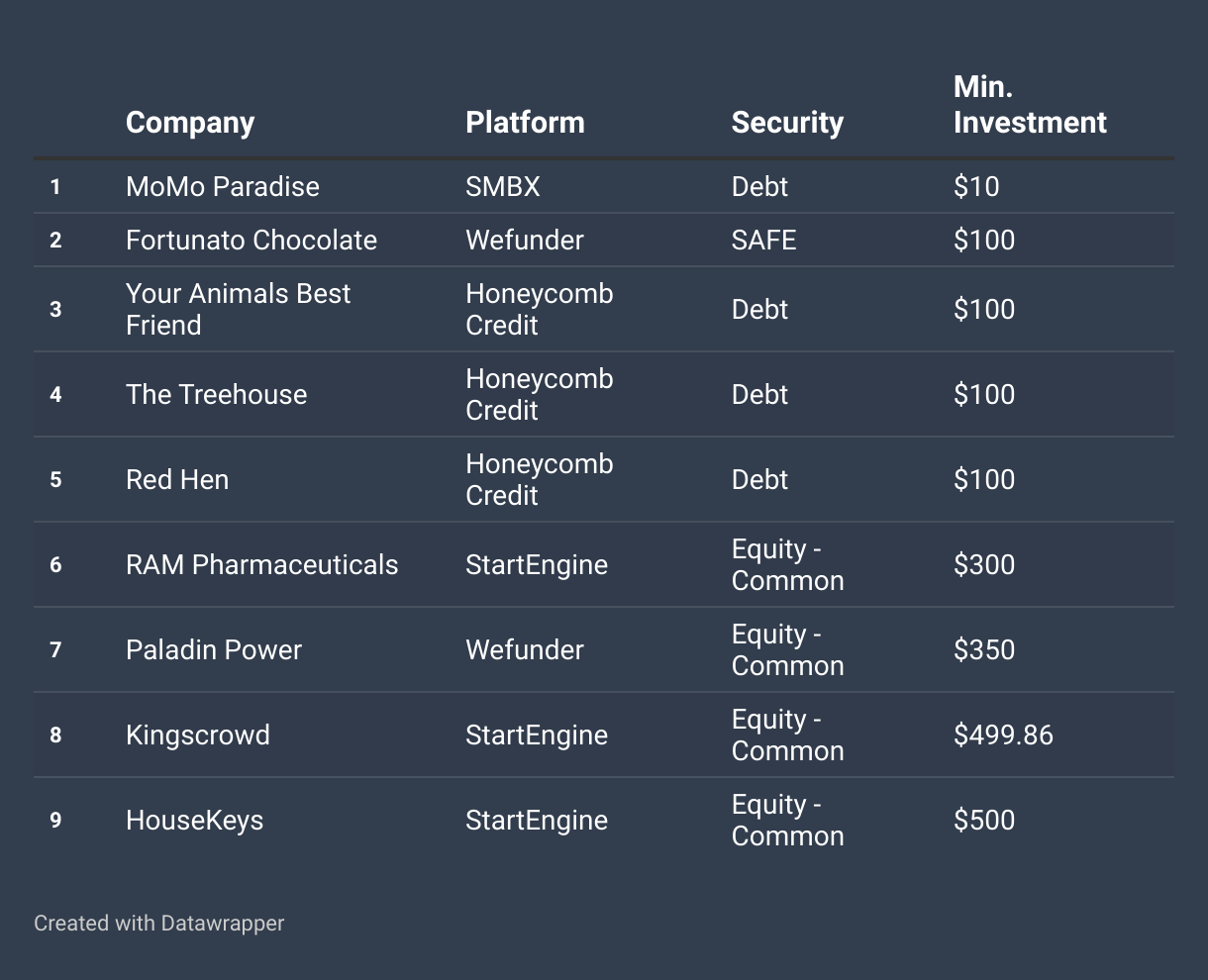Viewport: 1208px width, 980px height.
Task: Select the RAM Pharmaceuticals cell
Action: point(261,565)
